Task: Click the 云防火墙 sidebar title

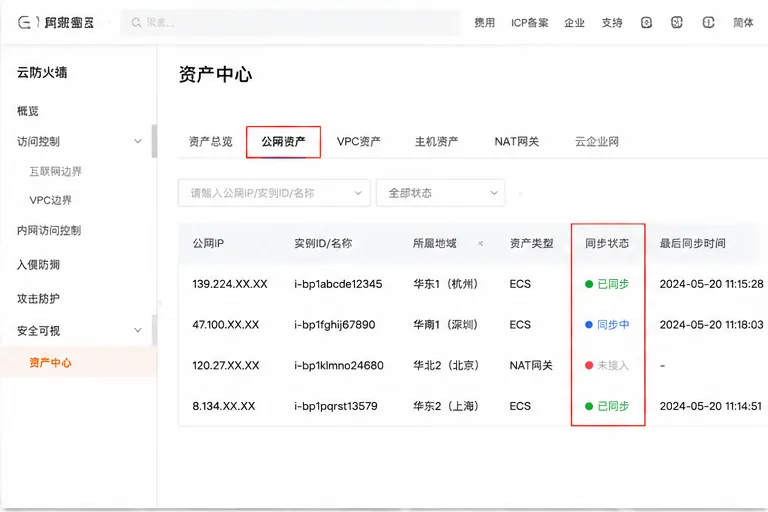Action: pos(42,73)
